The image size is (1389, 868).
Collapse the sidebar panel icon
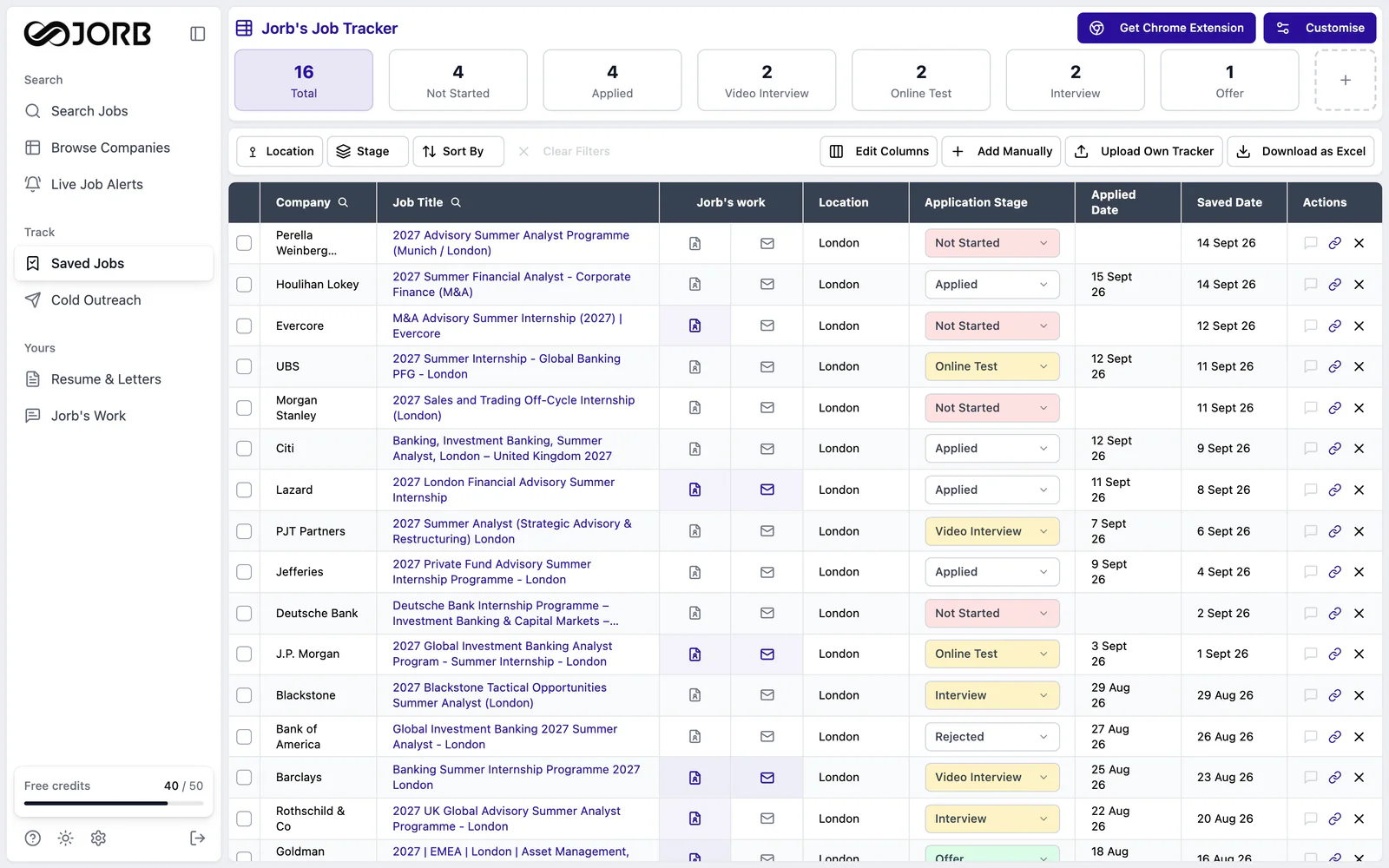click(198, 34)
